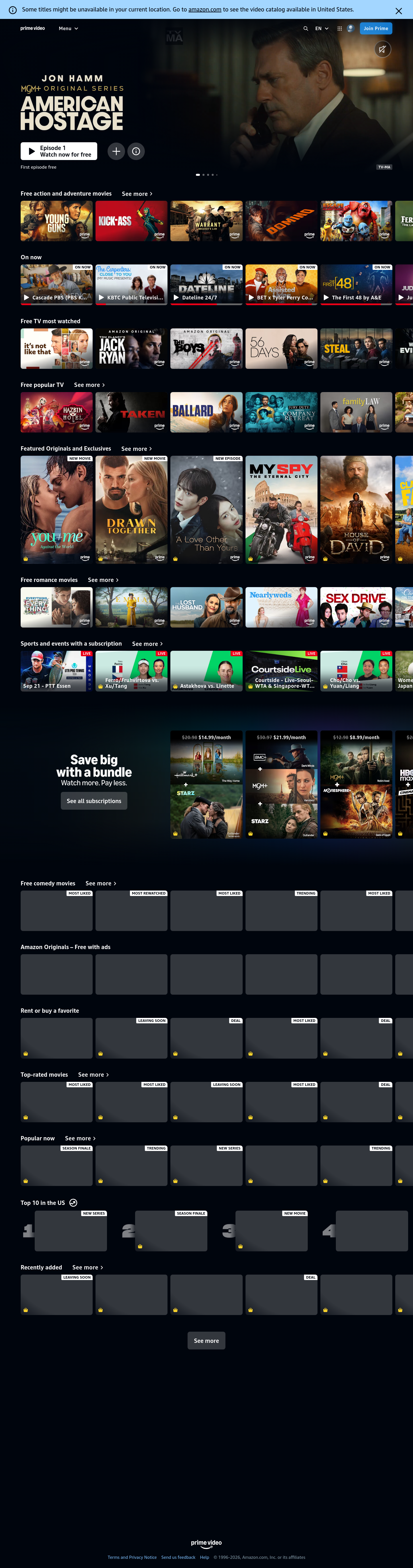Screen dimensions: 413x1568
Task: Open the footer Help link
Action: (x=204, y=1558)
